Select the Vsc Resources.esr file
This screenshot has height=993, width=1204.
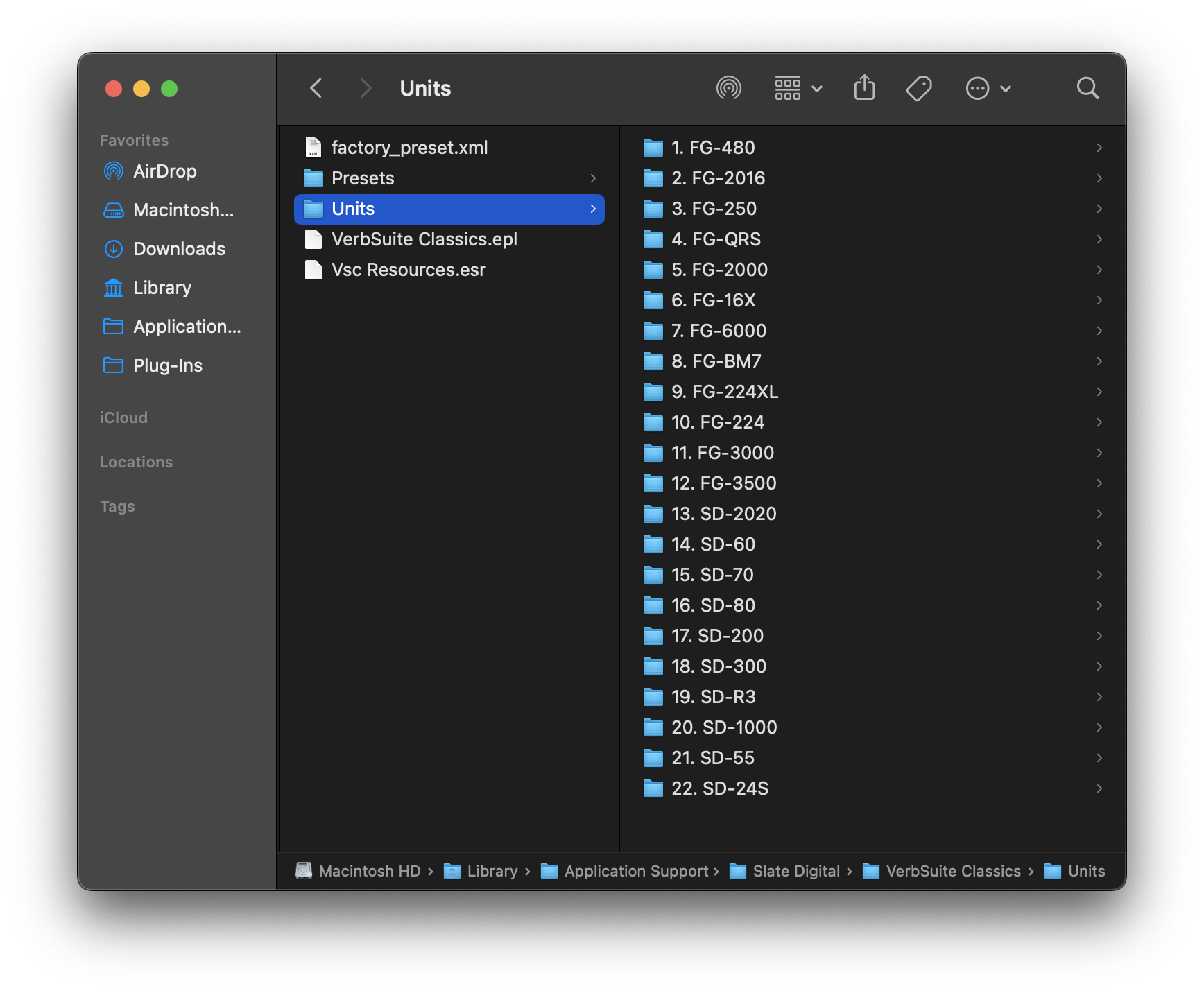coord(449,270)
